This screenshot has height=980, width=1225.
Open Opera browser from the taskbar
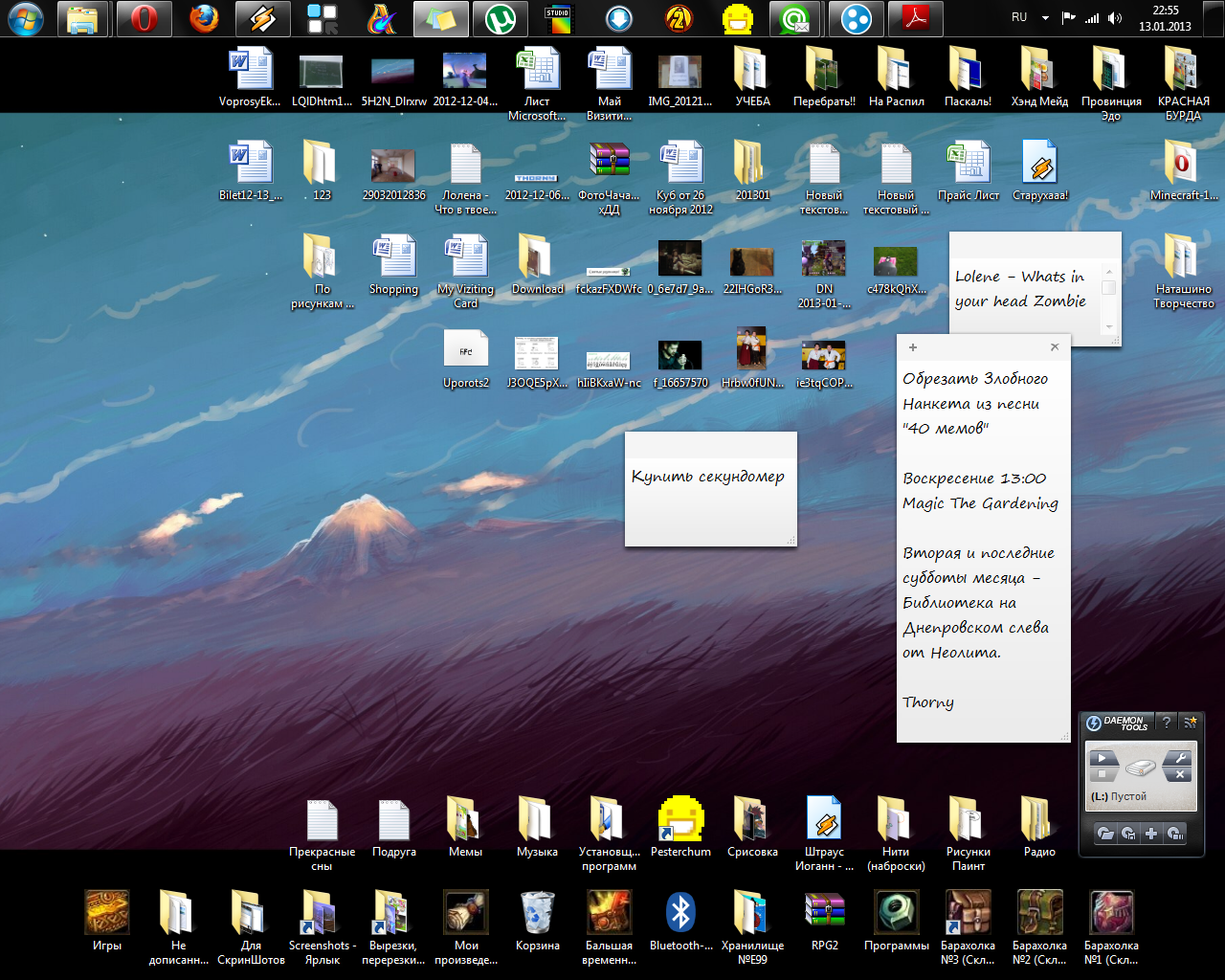(x=145, y=18)
